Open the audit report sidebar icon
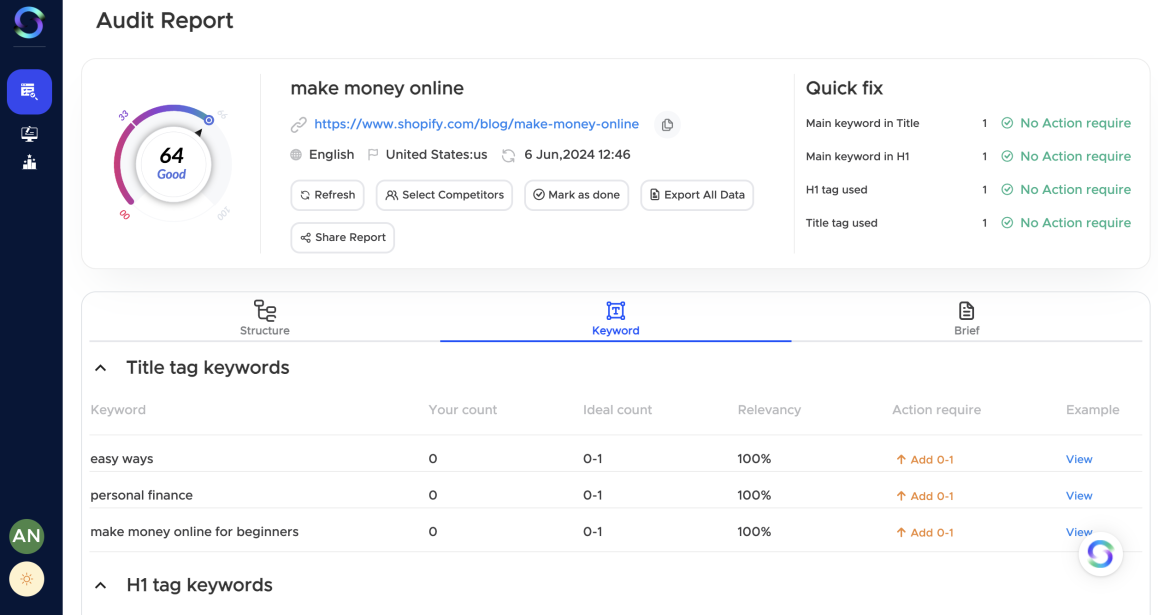The image size is (1158, 615). coord(30,92)
